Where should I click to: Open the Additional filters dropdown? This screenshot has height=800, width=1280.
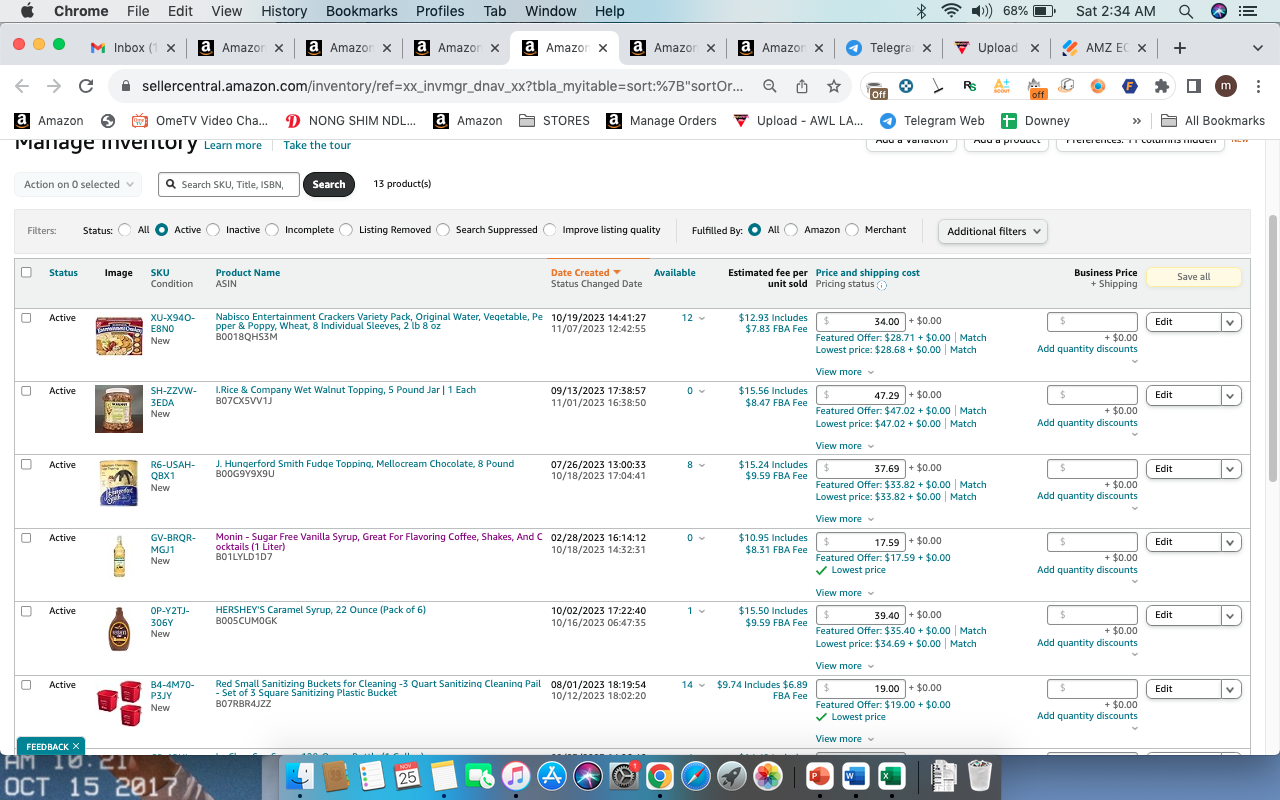pos(993,231)
